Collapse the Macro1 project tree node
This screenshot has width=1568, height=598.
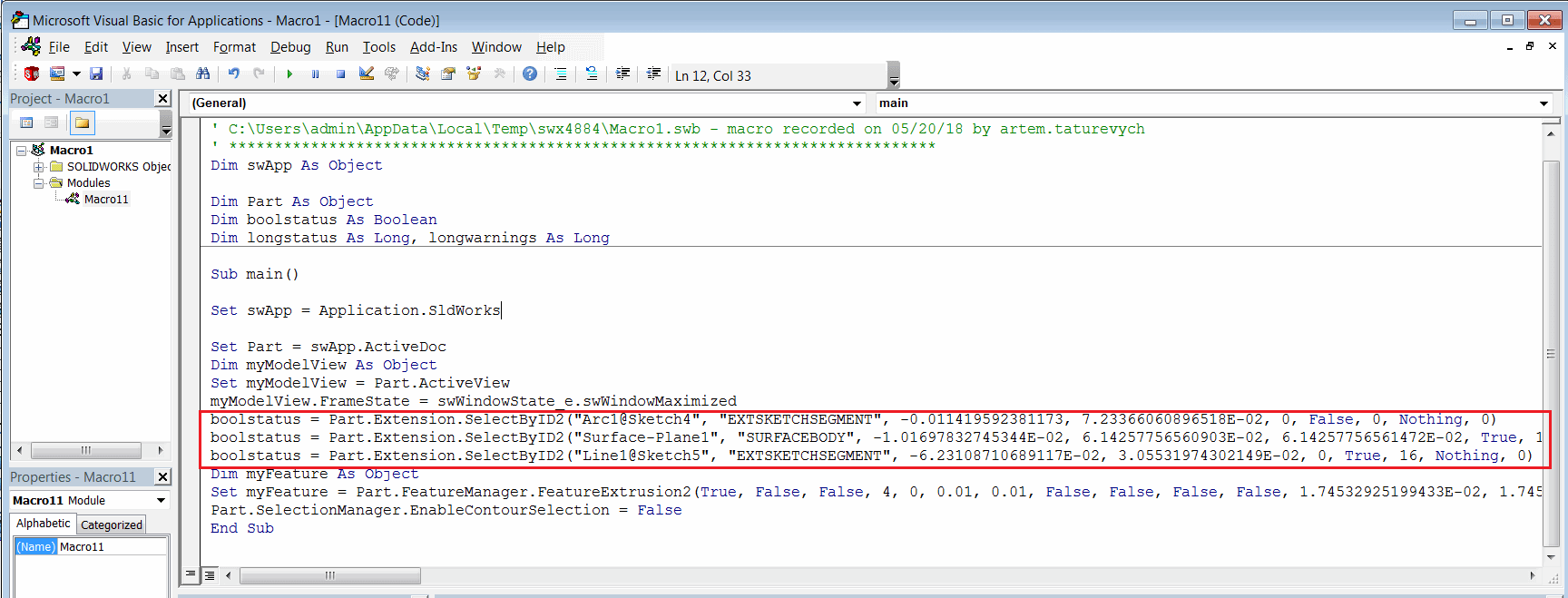coord(21,151)
